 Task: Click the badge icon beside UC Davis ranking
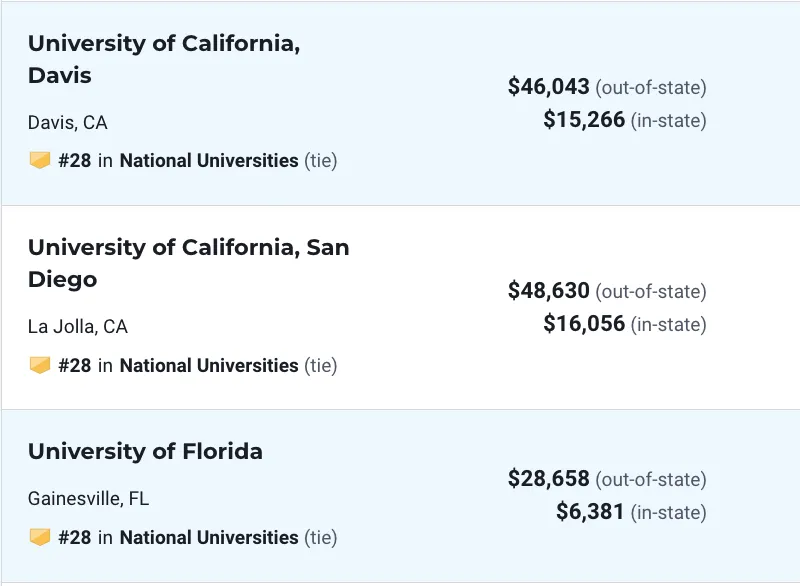[39, 160]
